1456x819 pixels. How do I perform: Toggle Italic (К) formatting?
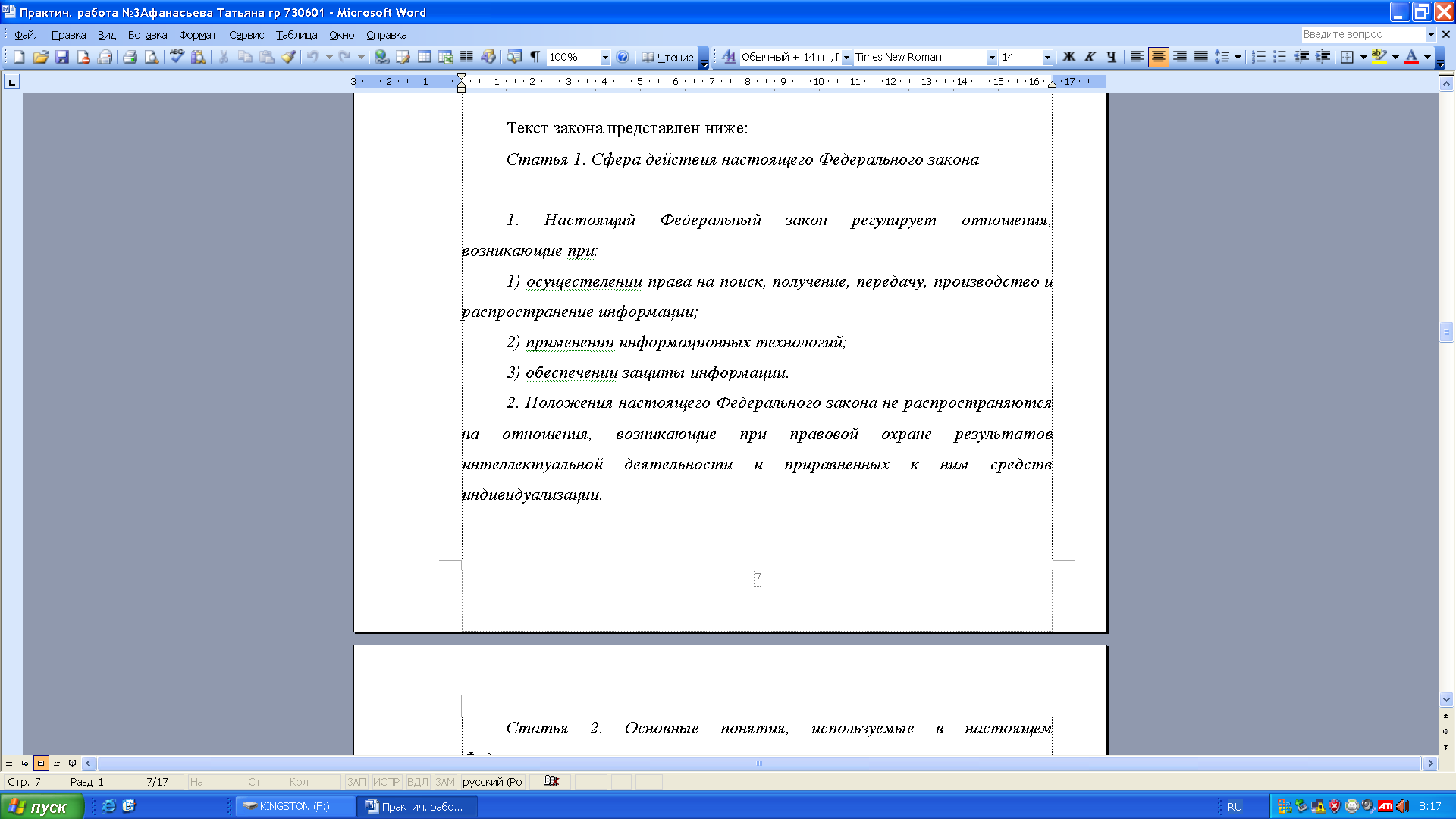coord(1090,57)
